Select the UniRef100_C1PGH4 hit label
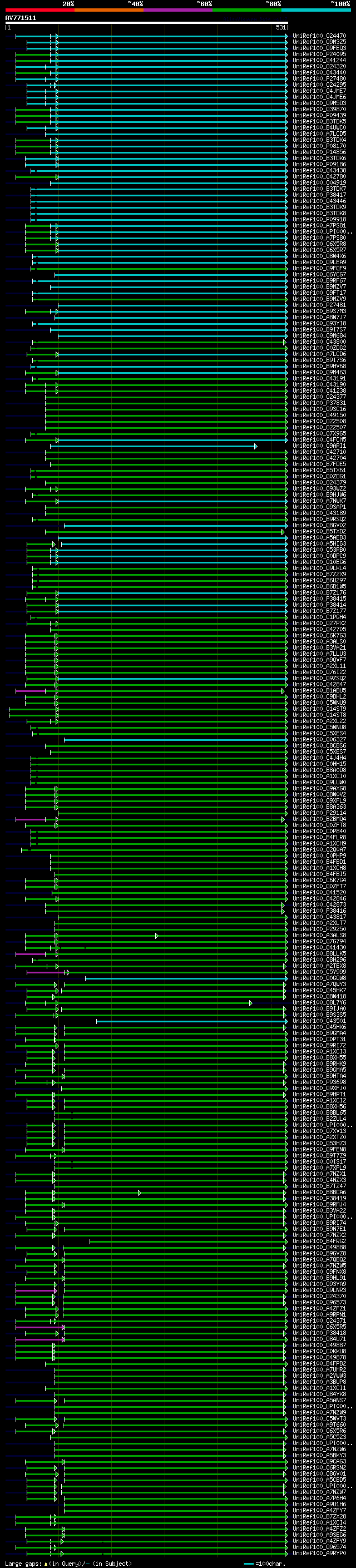The height and width of the screenshot is (1568, 356). (x=319, y=617)
